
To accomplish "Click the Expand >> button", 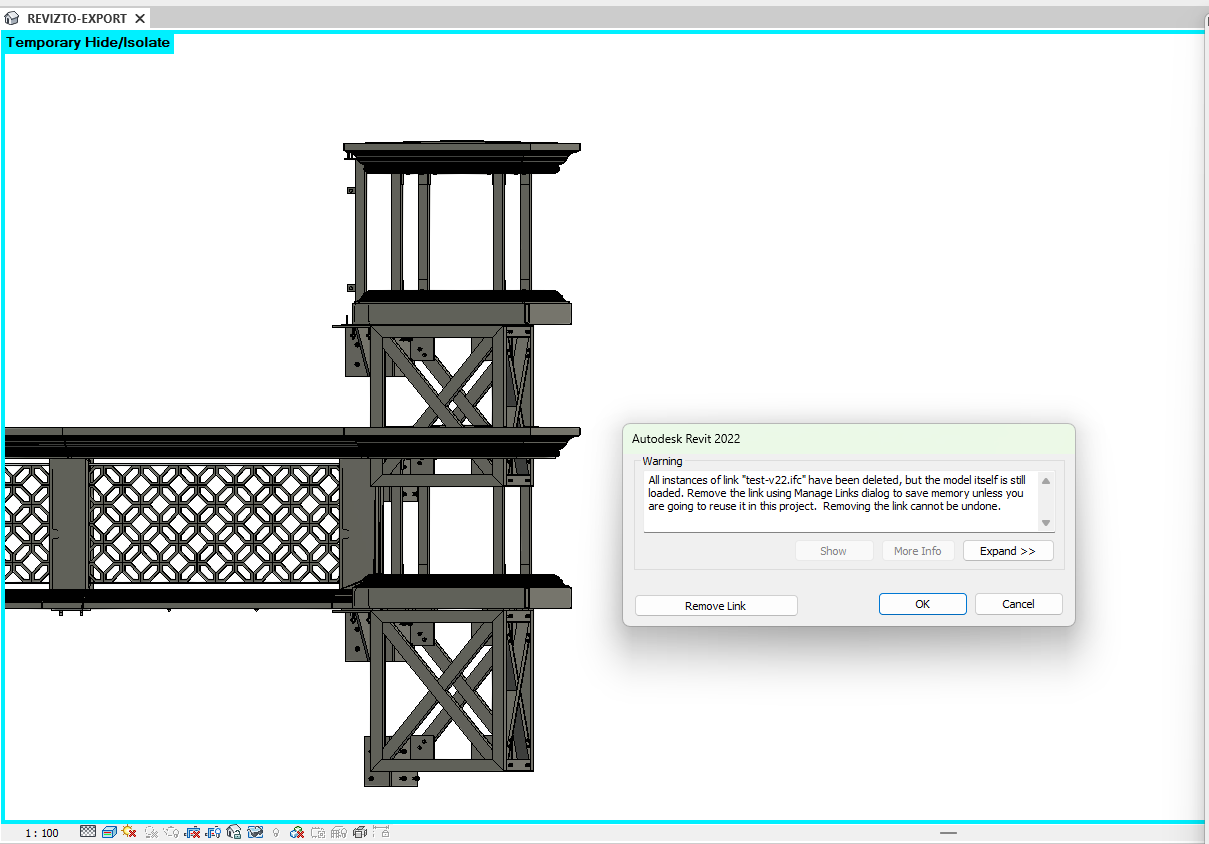I will tap(1008, 551).
